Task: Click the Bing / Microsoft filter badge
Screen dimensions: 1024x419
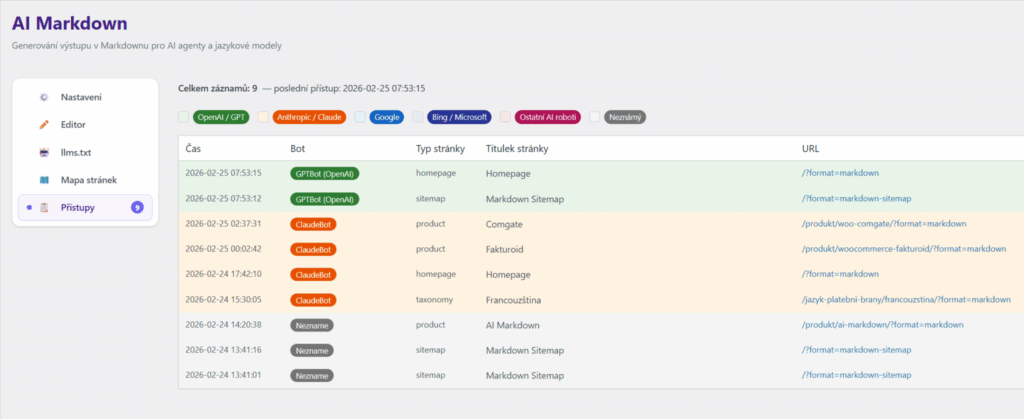Action: tap(459, 117)
